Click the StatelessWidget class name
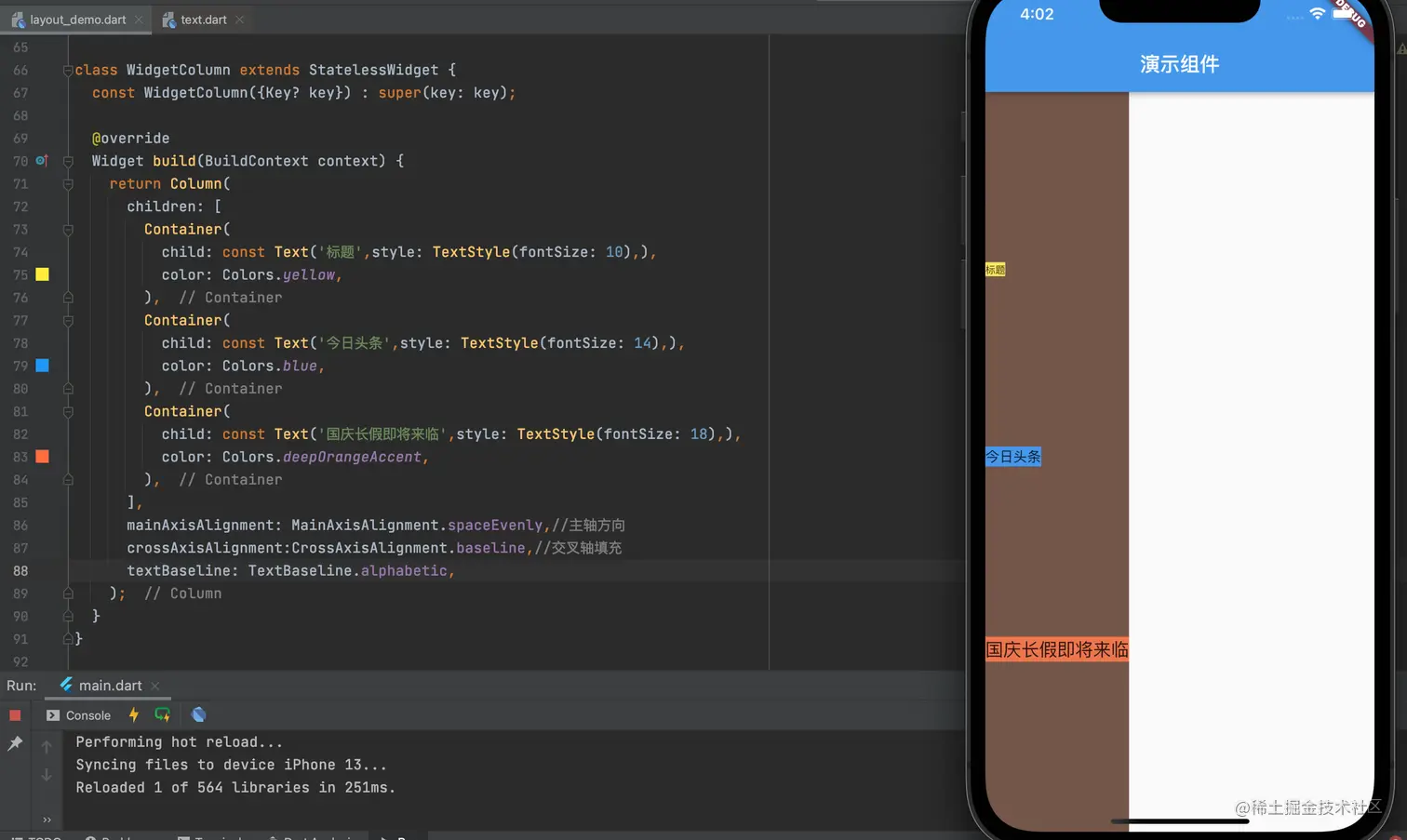Image resolution: width=1407 pixels, height=840 pixels. click(373, 71)
